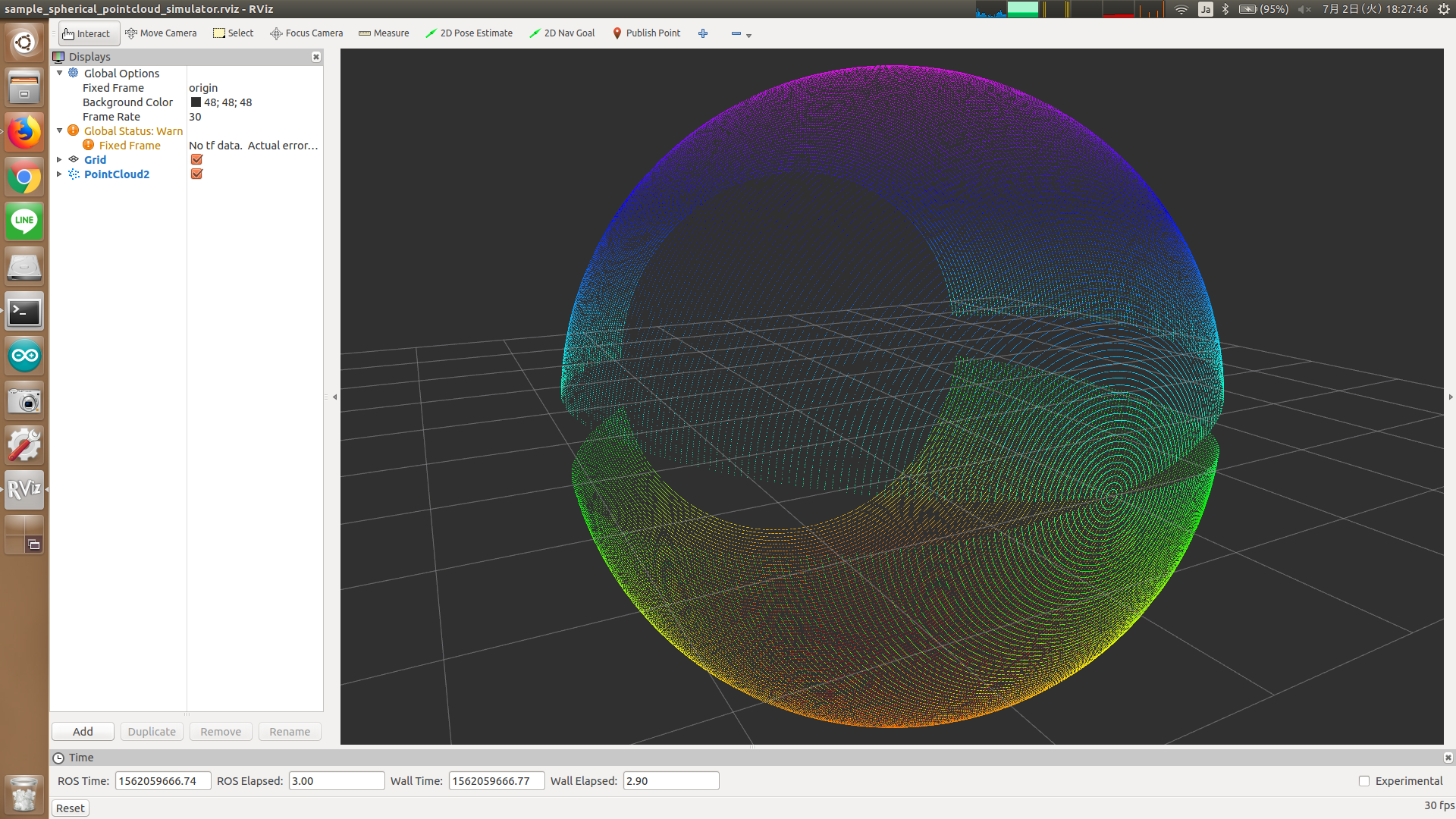The image size is (1456, 819).
Task: Click the ROS Time field
Action: (163, 781)
